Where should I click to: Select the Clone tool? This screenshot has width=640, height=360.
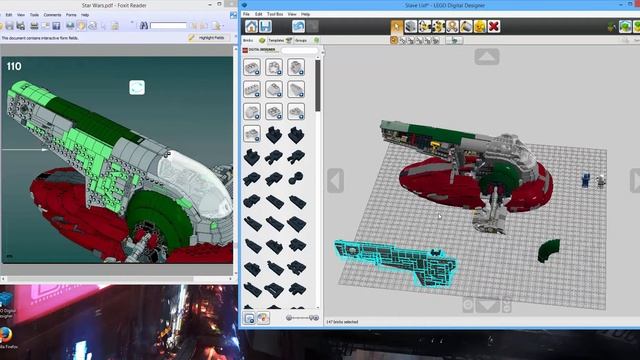click(411, 27)
